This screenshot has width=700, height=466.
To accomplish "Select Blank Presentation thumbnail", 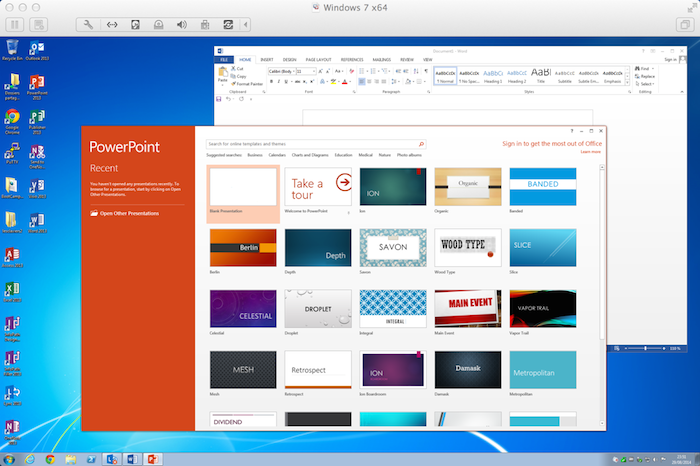I will click(243, 187).
